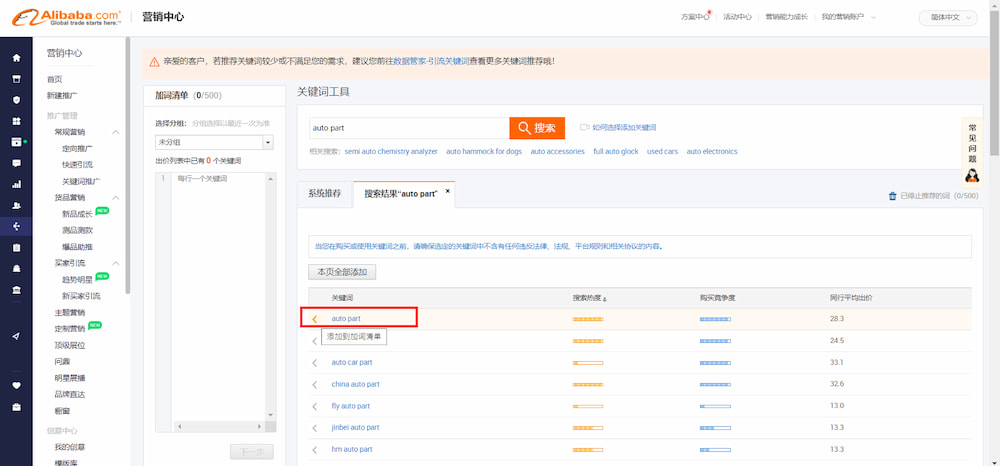Search related term 'auto accessories'
The height and width of the screenshot is (466, 1000).
[557, 152]
